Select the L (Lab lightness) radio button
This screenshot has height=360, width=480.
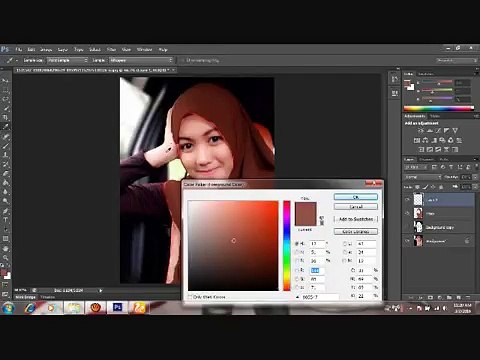pos(345,244)
